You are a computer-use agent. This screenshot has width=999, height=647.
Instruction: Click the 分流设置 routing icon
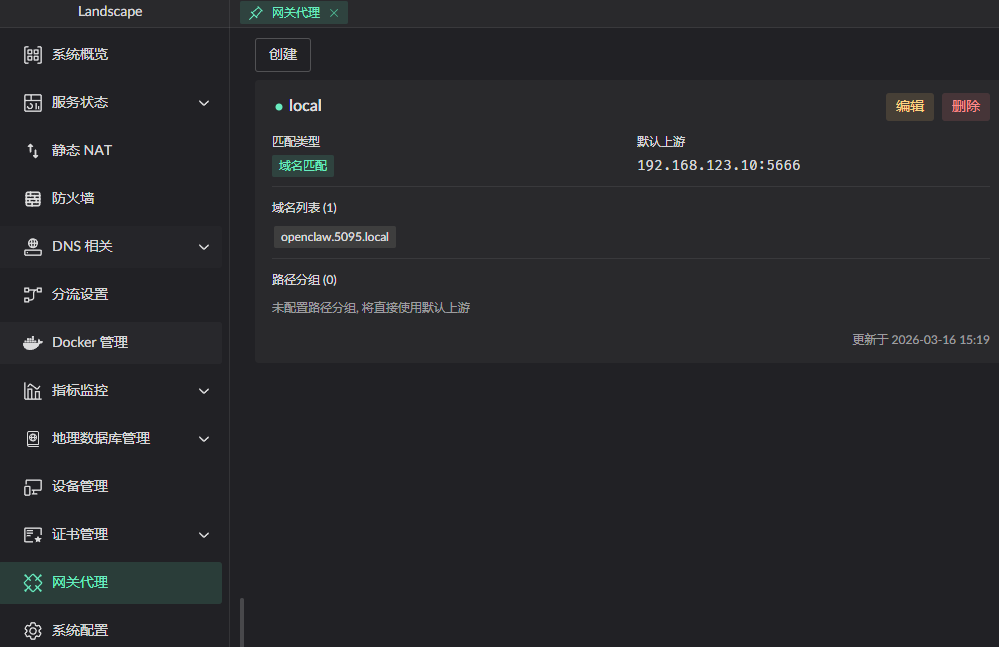pyautogui.click(x=33, y=295)
